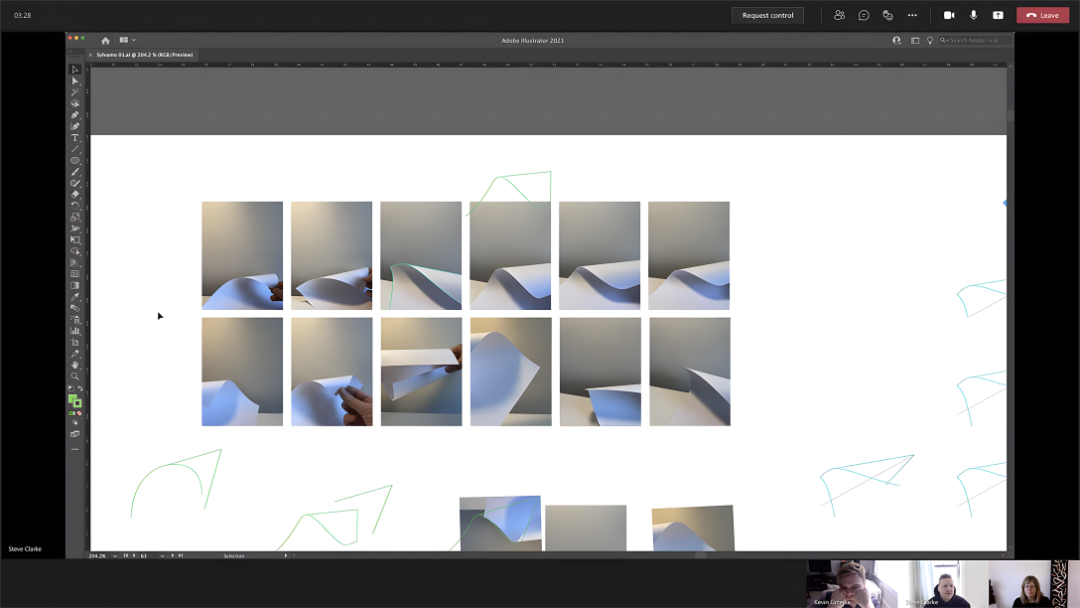
Task: Click the Search Adobe Help field
Action: pos(975,40)
